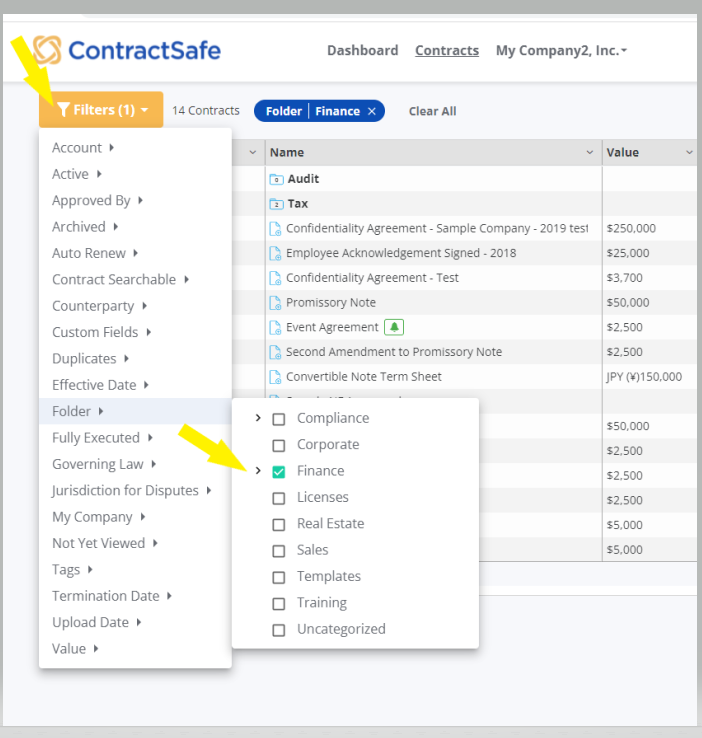Screen dimensions: 702x738
Task: Click the $250,000 value cell
Action: [x=631, y=229]
